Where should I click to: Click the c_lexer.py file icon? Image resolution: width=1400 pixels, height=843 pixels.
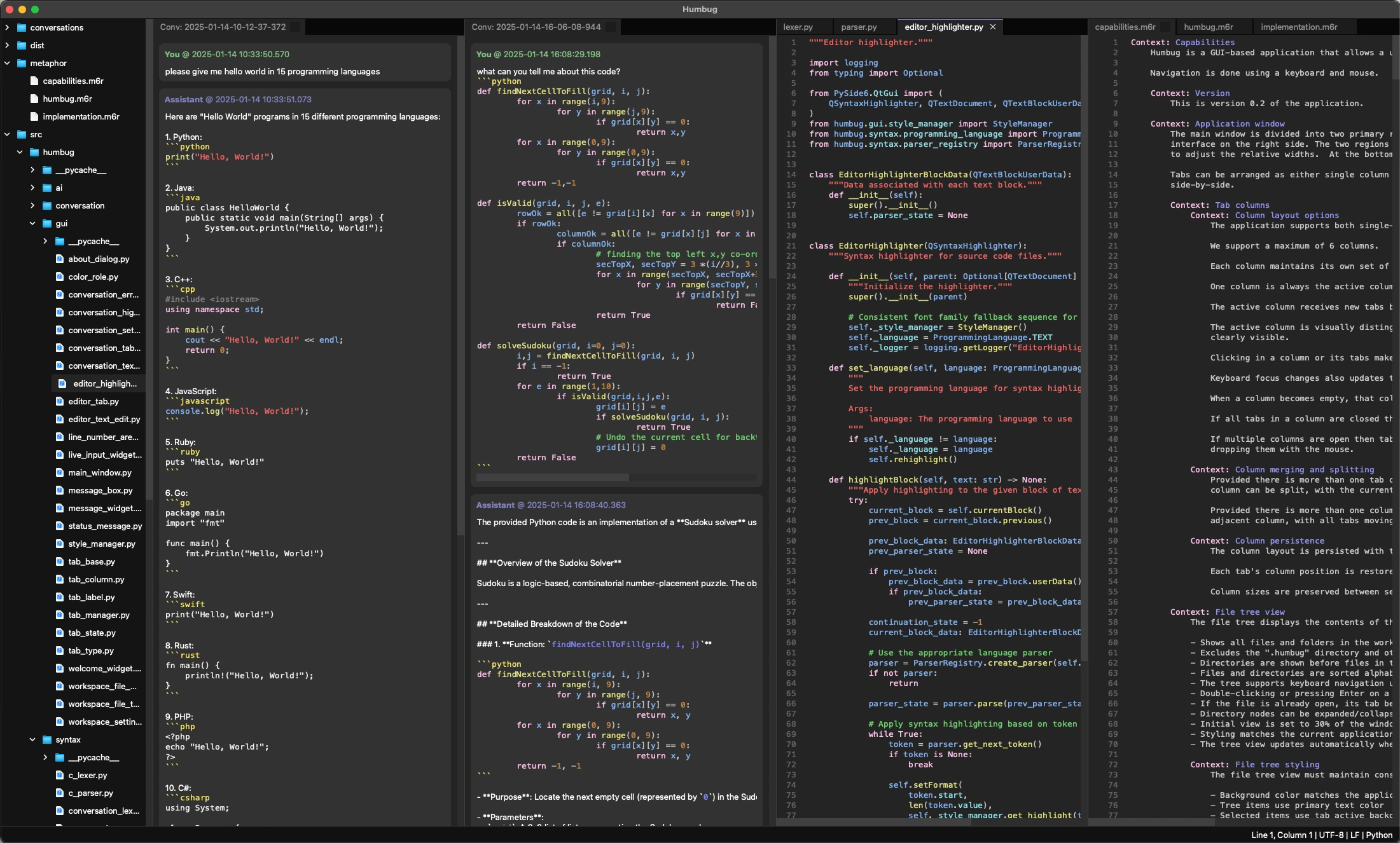pyautogui.click(x=60, y=775)
